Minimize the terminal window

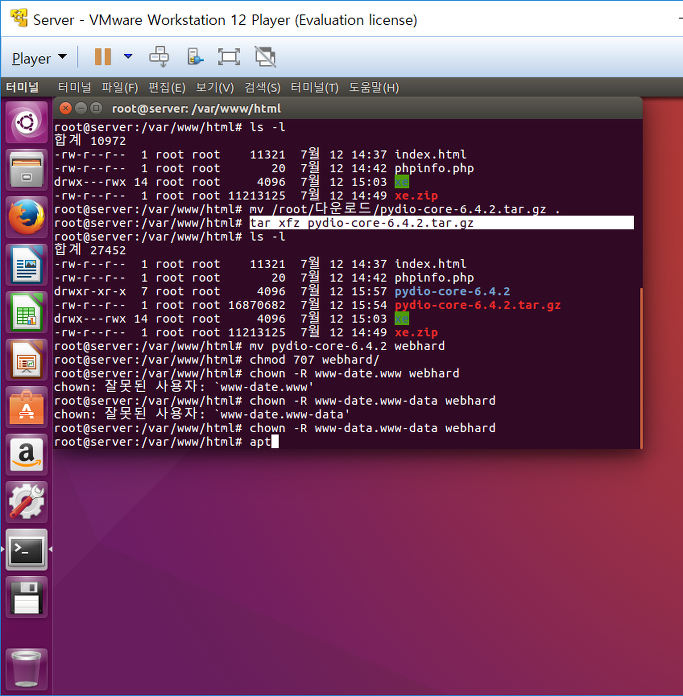click(81, 108)
